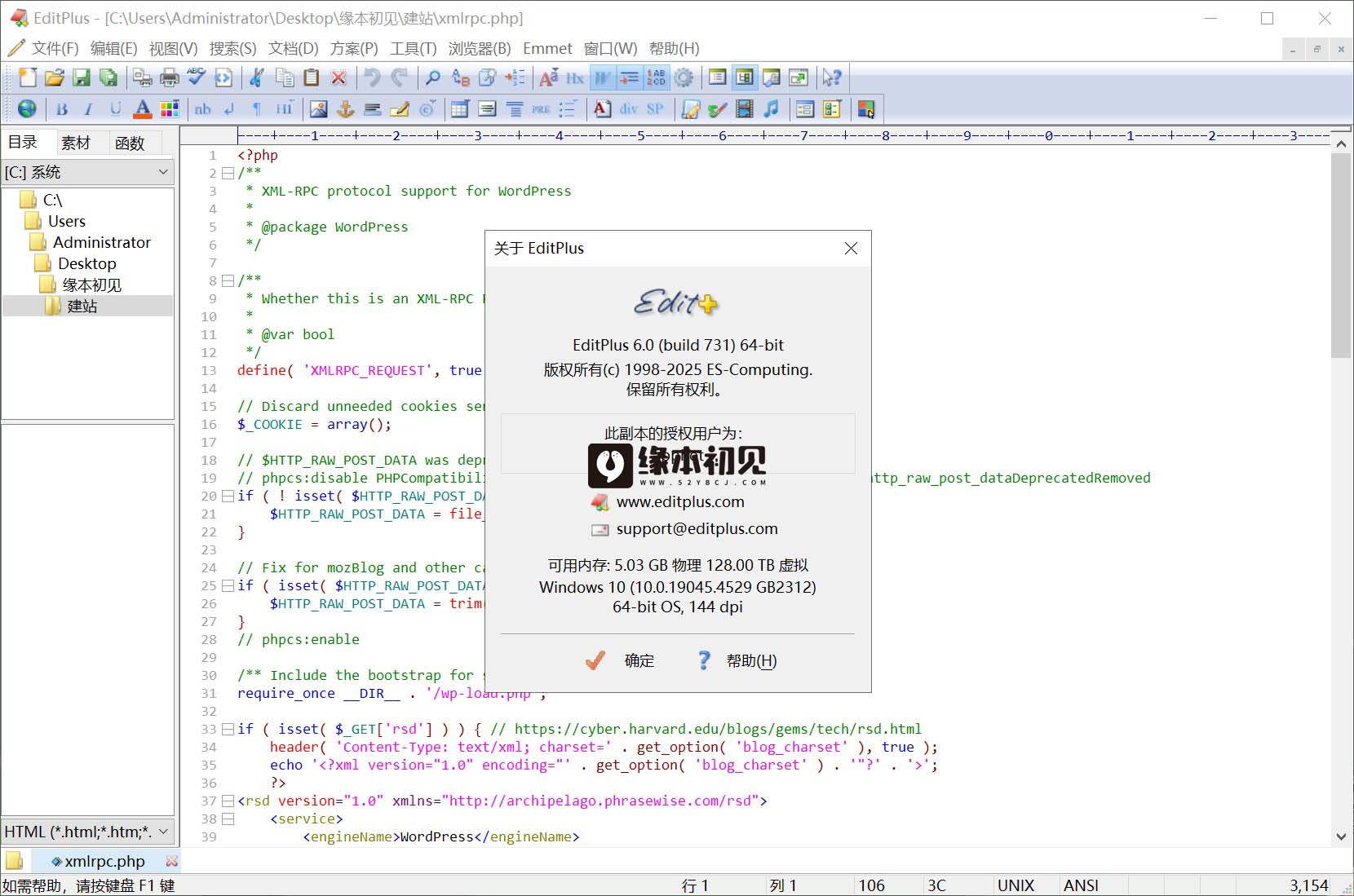This screenshot has height=896, width=1354.
Task: Toggle the Font A toolbar button
Action: 549,77
